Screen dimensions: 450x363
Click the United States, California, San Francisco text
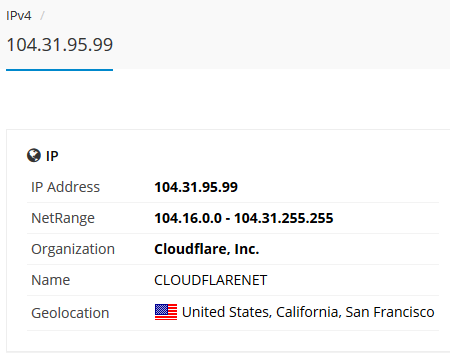pos(308,312)
